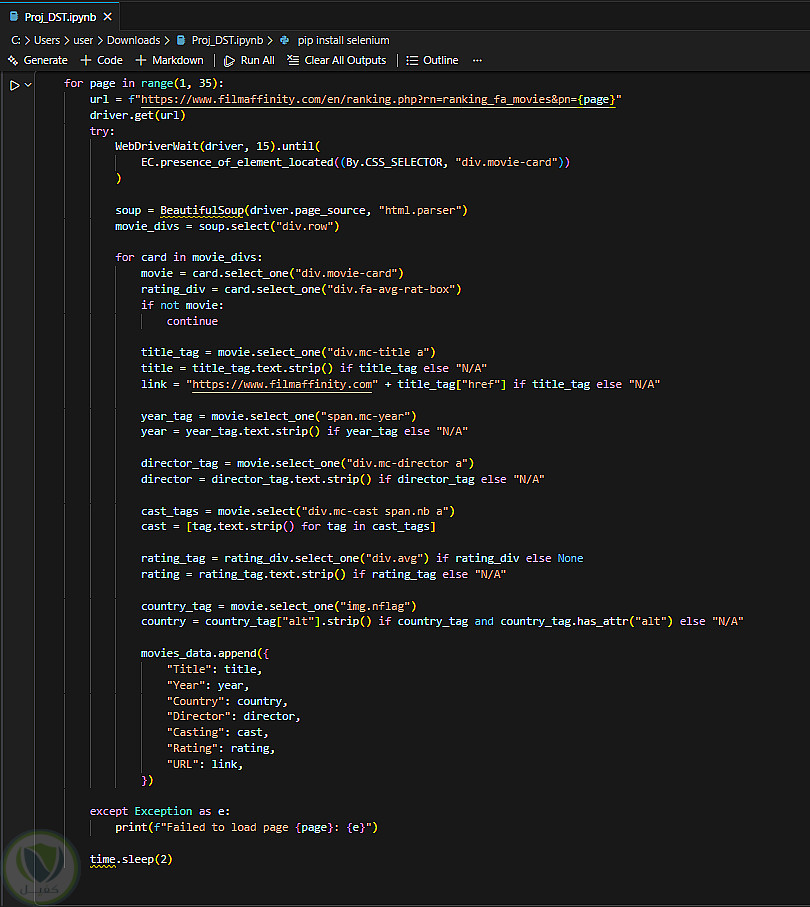Click the C: drive breadcrumb
The width and height of the screenshot is (810, 907).
(16, 40)
